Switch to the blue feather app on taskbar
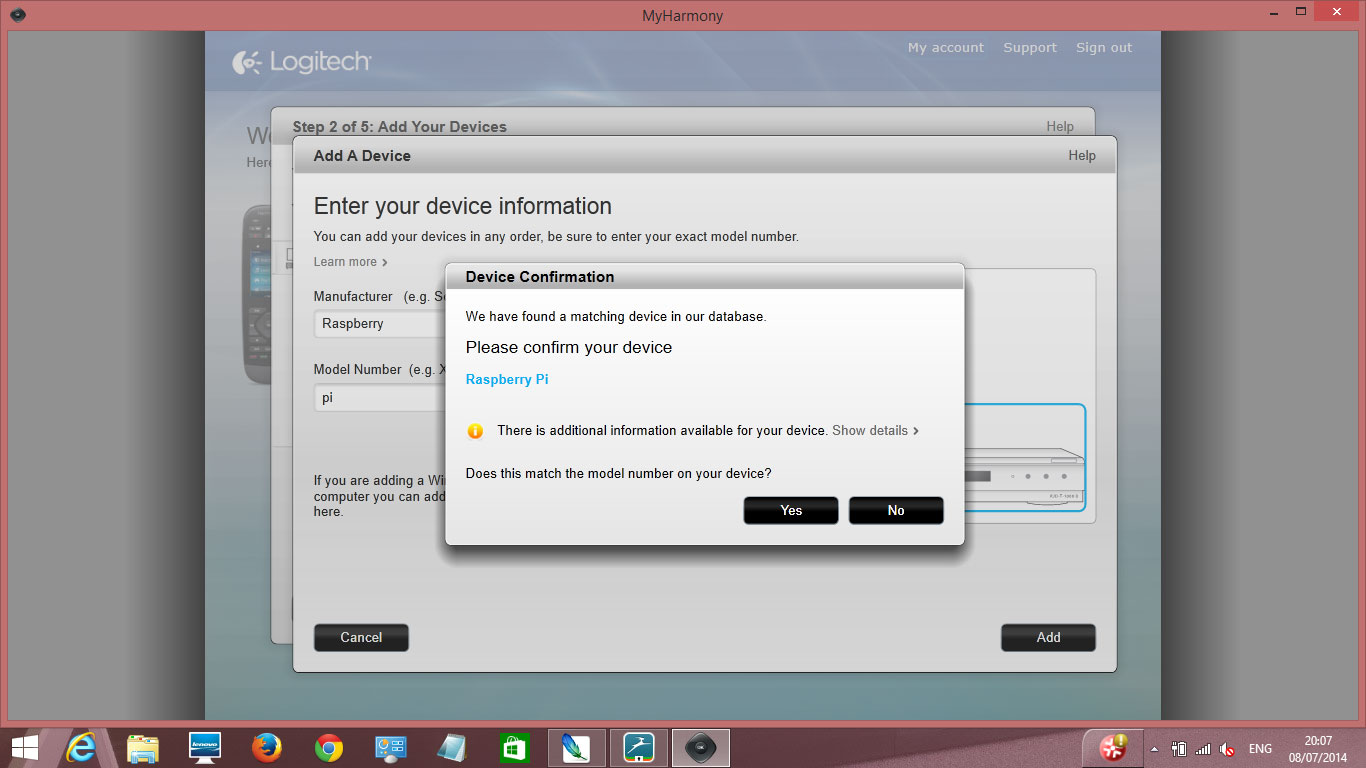Image resolution: width=1366 pixels, height=768 pixels. [577, 747]
